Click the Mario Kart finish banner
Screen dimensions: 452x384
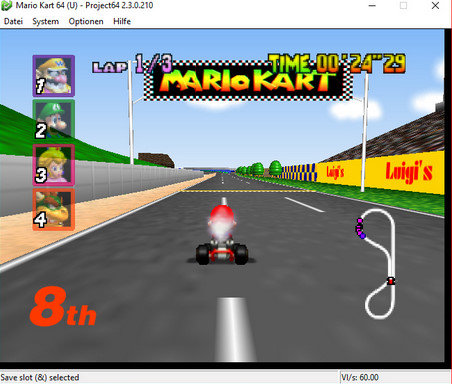coord(248,80)
